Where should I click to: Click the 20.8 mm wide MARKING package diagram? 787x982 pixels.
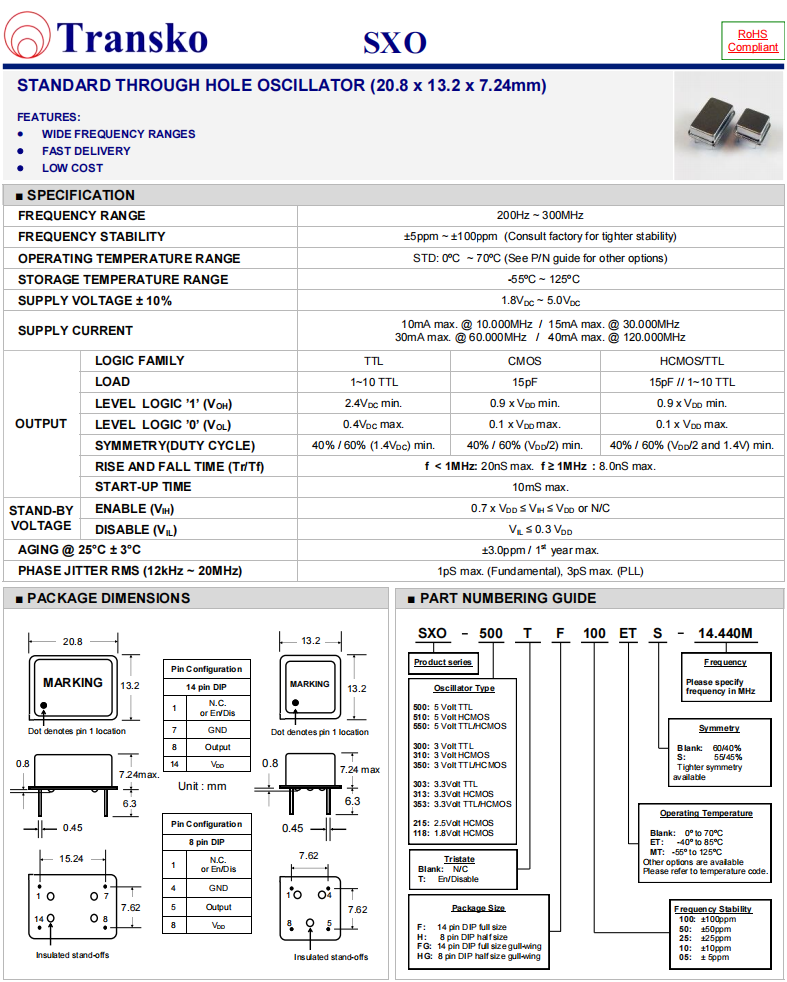[x=72, y=686]
